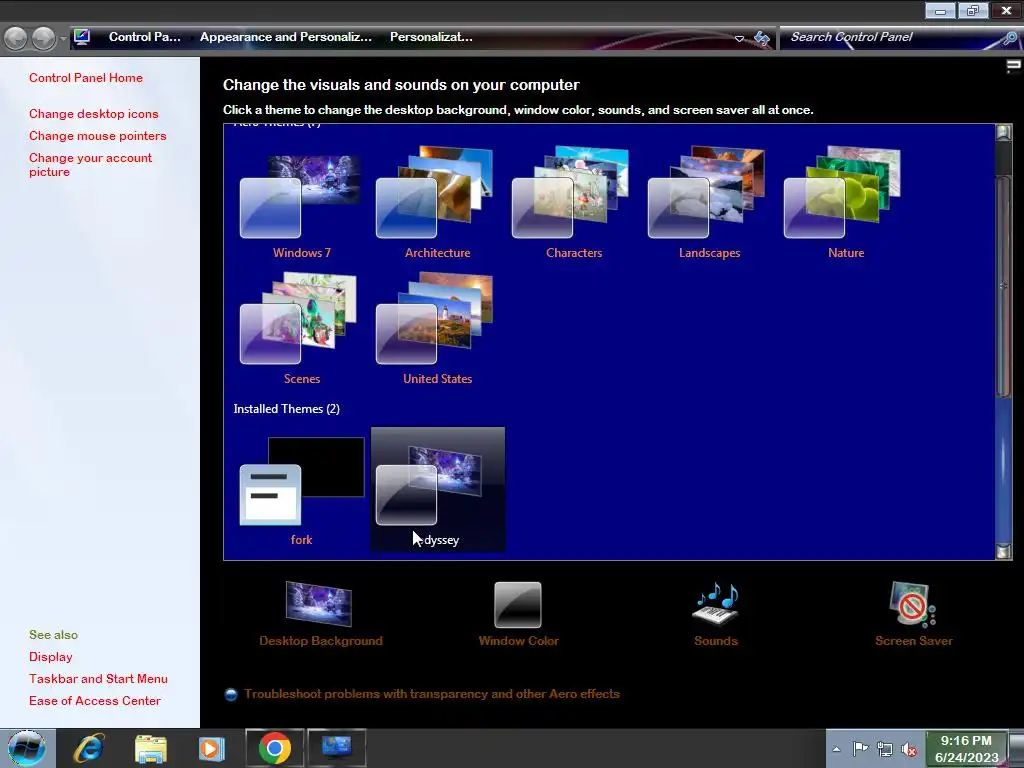1024x768 pixels.
Task: Click theme list scrollbar up arrow
Action: coord(1003,133)
